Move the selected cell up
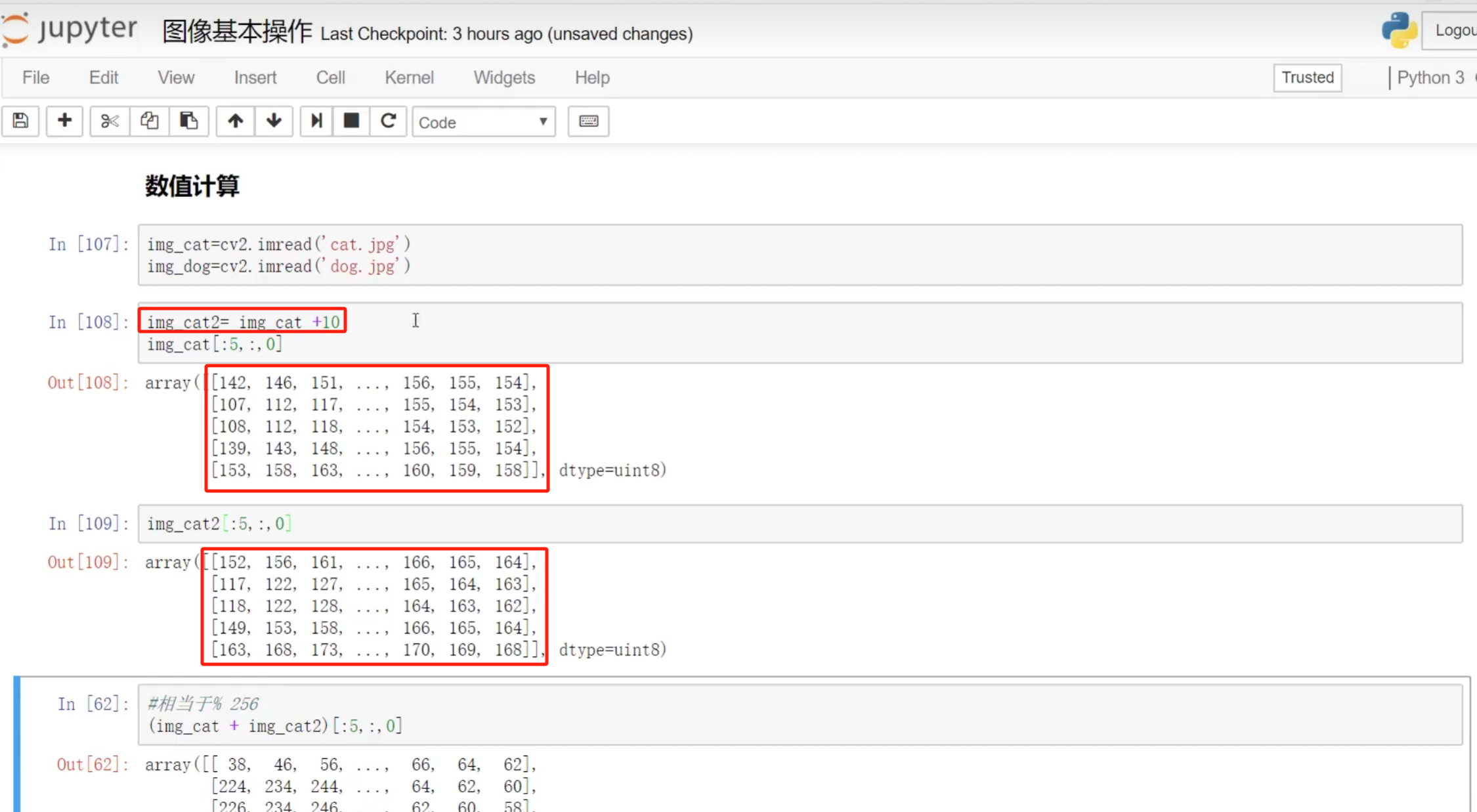The height and width of the screenshot is (812, 1477). coord(235,121)
